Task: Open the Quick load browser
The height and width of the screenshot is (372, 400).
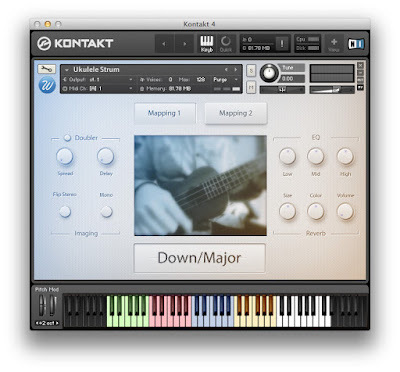Action: coord(226,44)
